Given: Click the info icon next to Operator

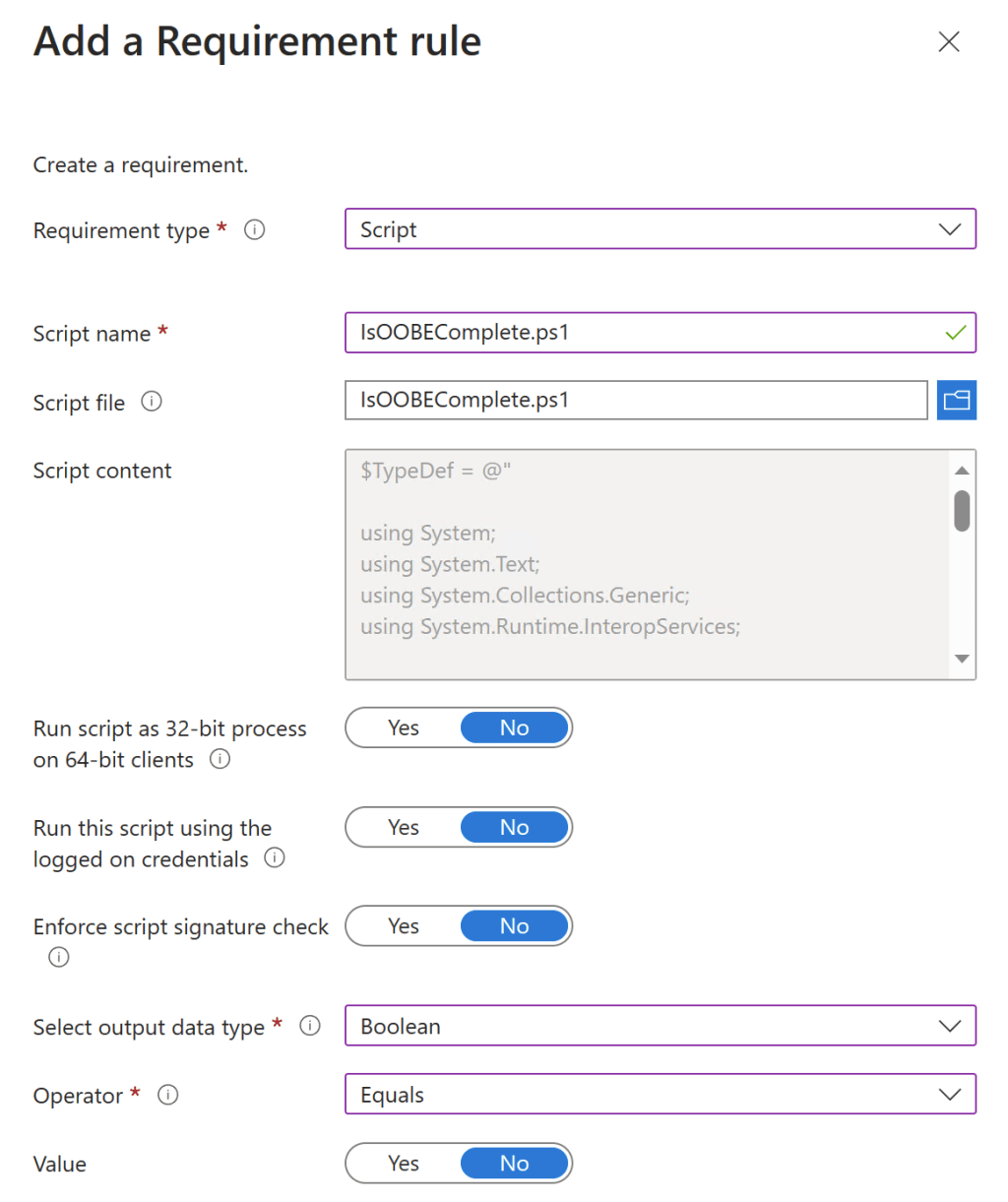Looking at the screenshot, I should point(168,1095).
